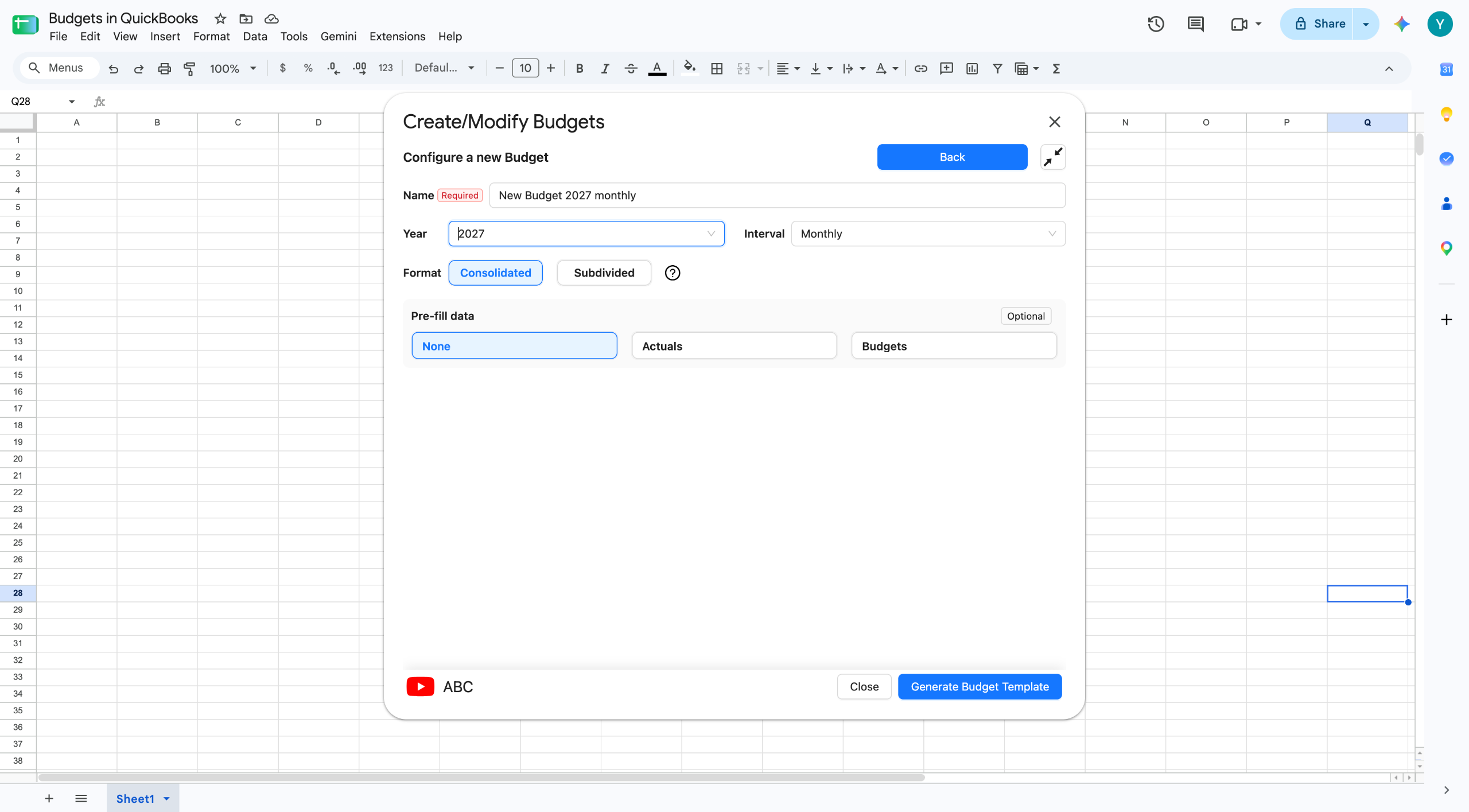Open the Year 2027 dropdown

tap(586, 234)
